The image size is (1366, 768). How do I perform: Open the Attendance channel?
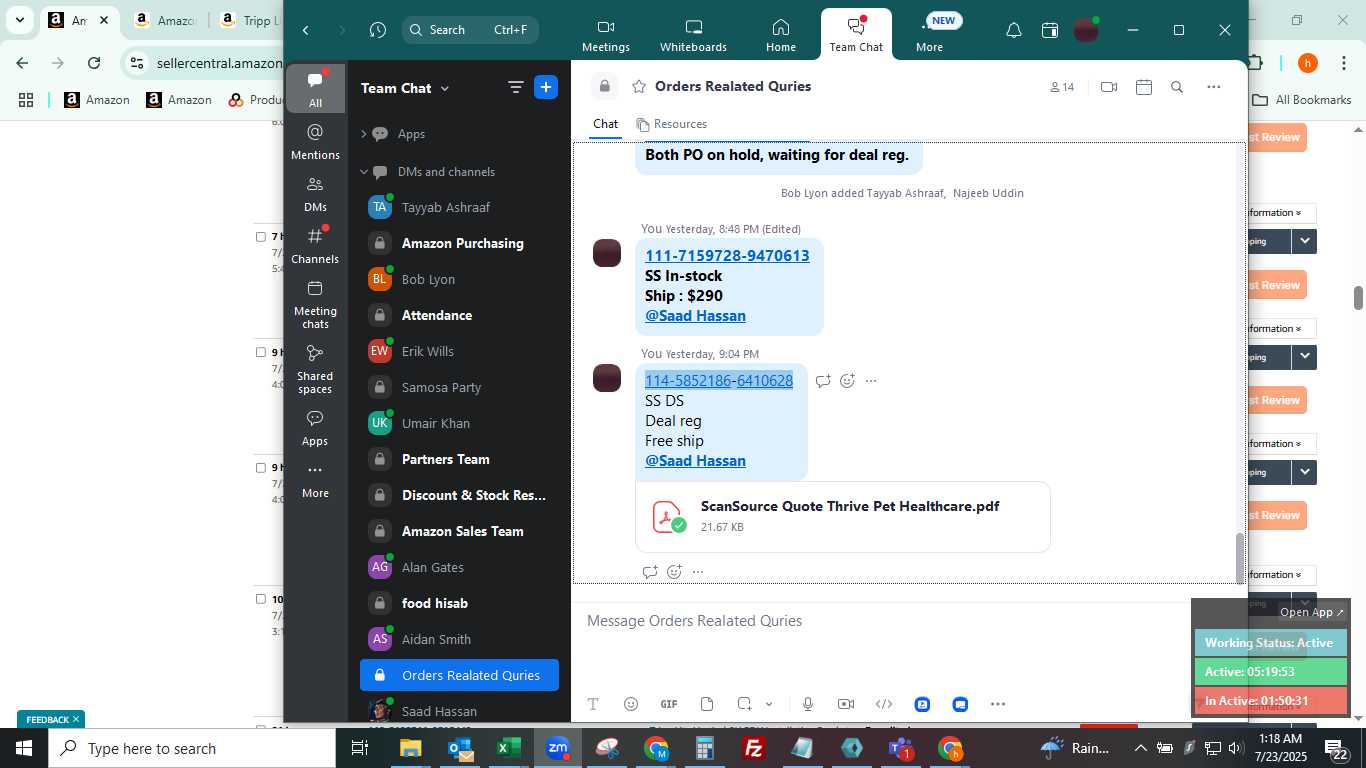(x=459, y=315)
